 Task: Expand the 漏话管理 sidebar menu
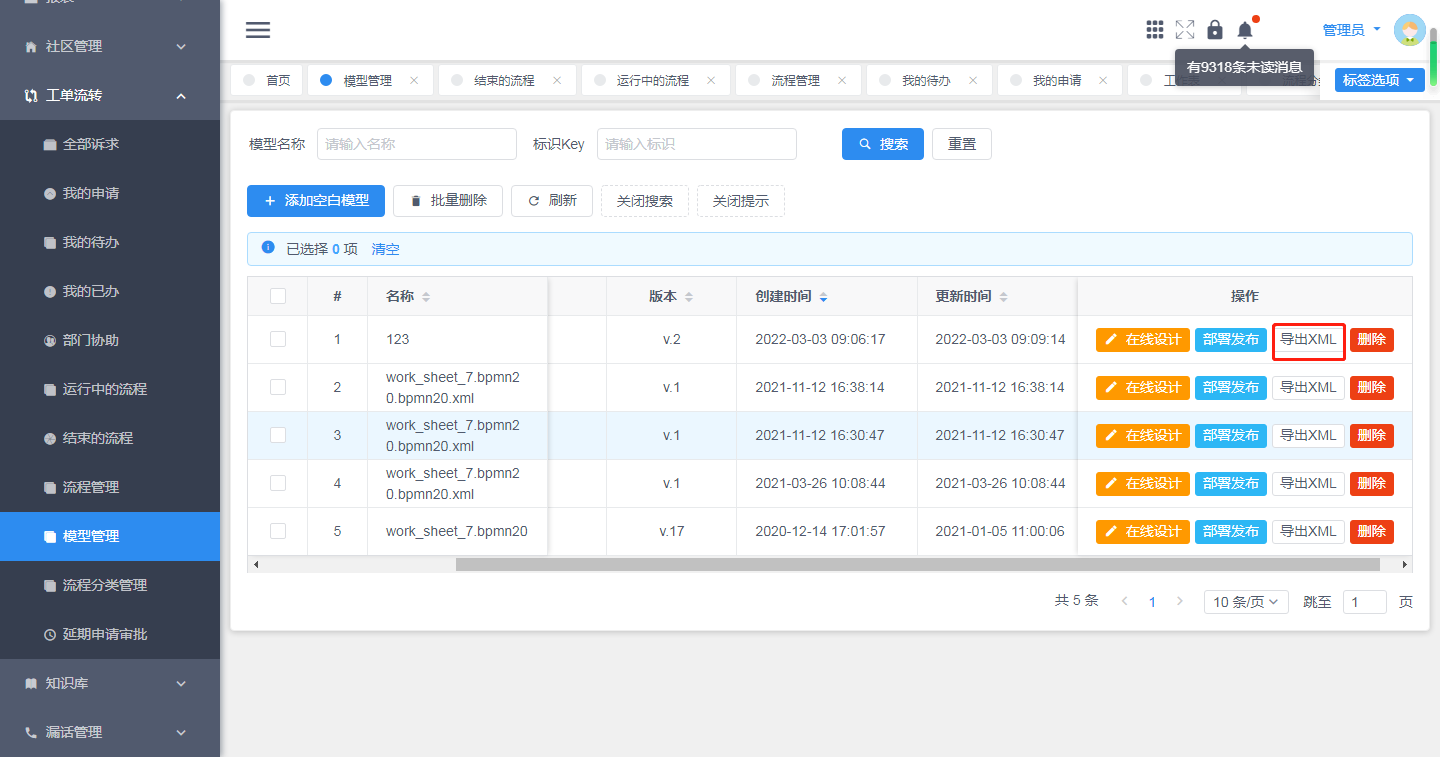click(x=181, y=733)
